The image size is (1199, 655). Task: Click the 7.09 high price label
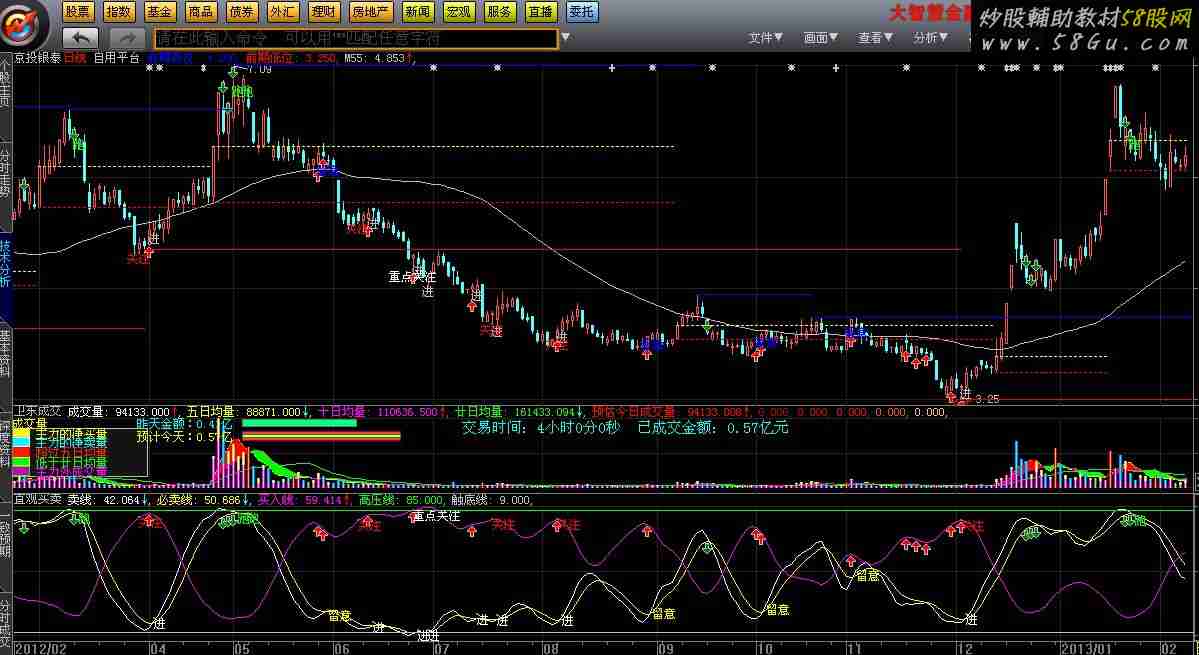259,70
